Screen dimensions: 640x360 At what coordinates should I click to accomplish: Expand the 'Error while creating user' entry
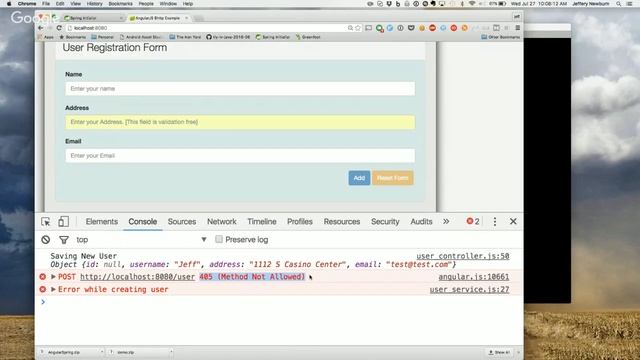coord(53,289)
